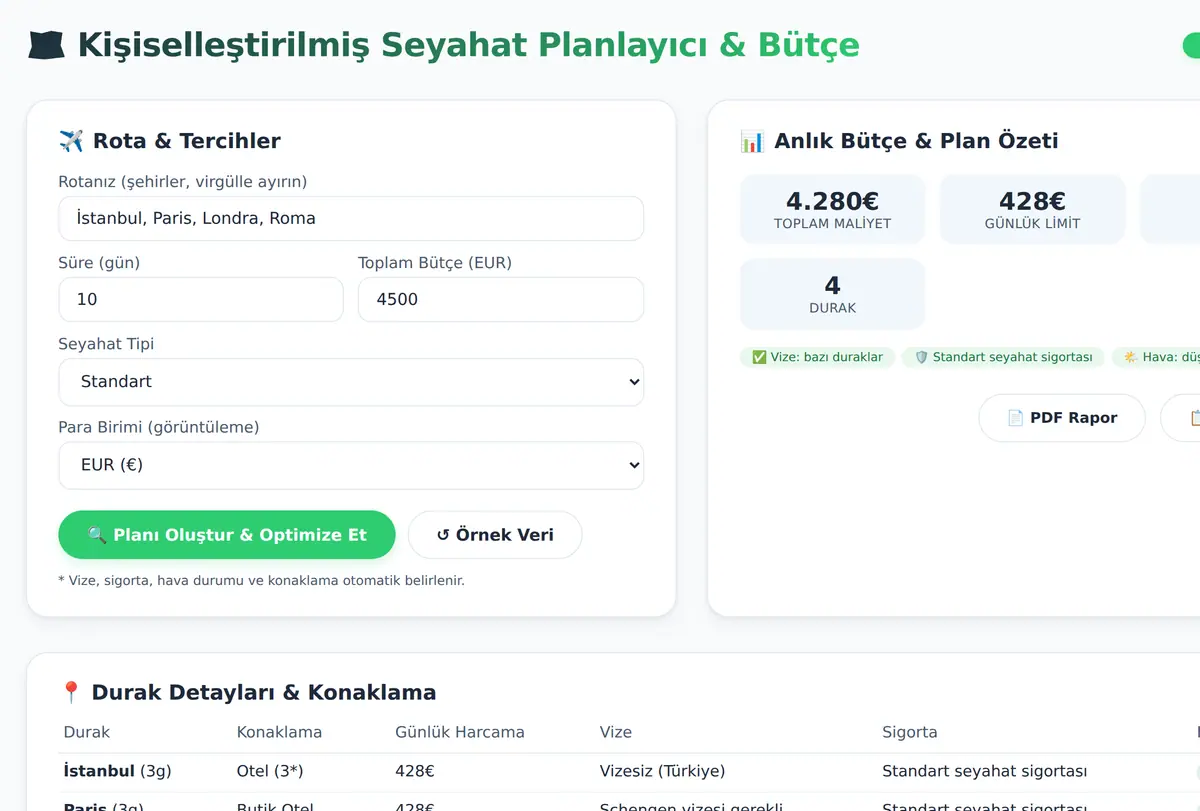Screen dimensions: 1200x811
Task: Select the 4 Durak summary card
Action: 833,294
